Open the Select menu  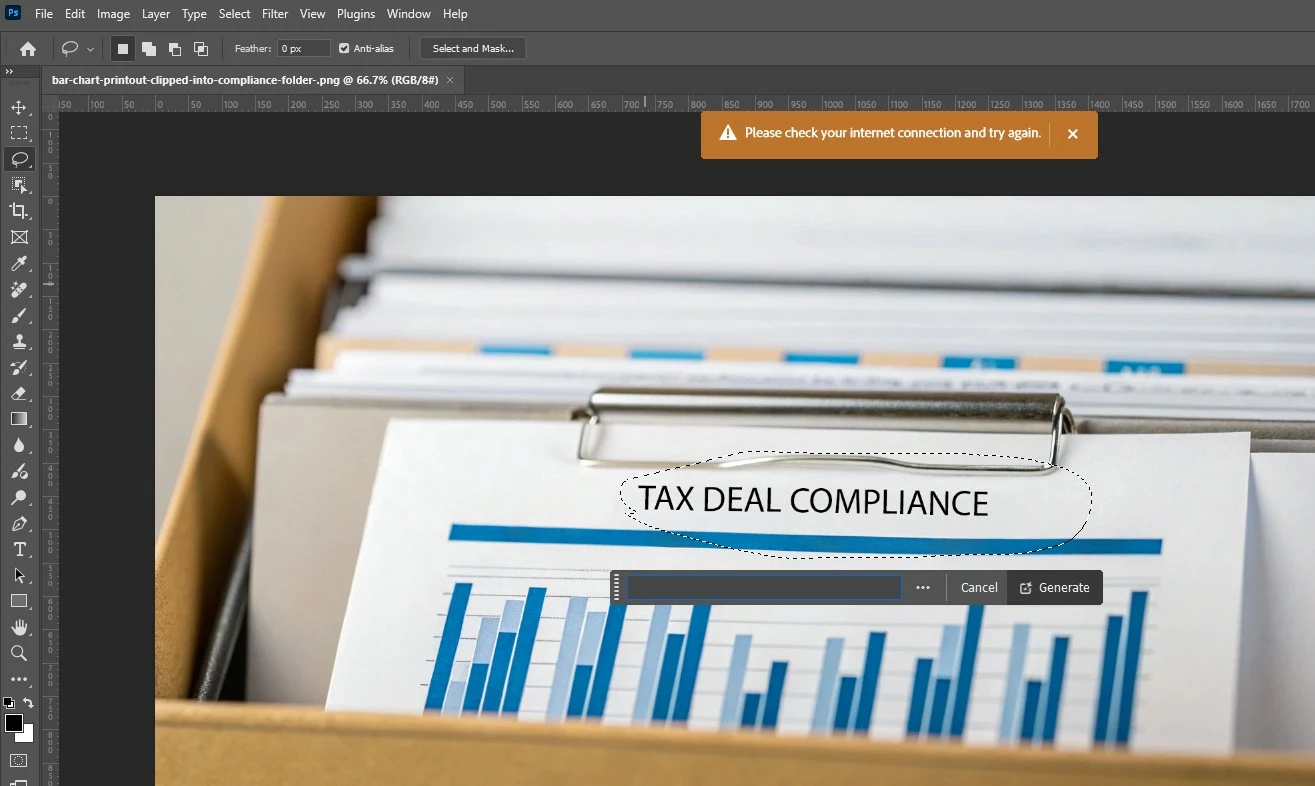pos(235,14)
